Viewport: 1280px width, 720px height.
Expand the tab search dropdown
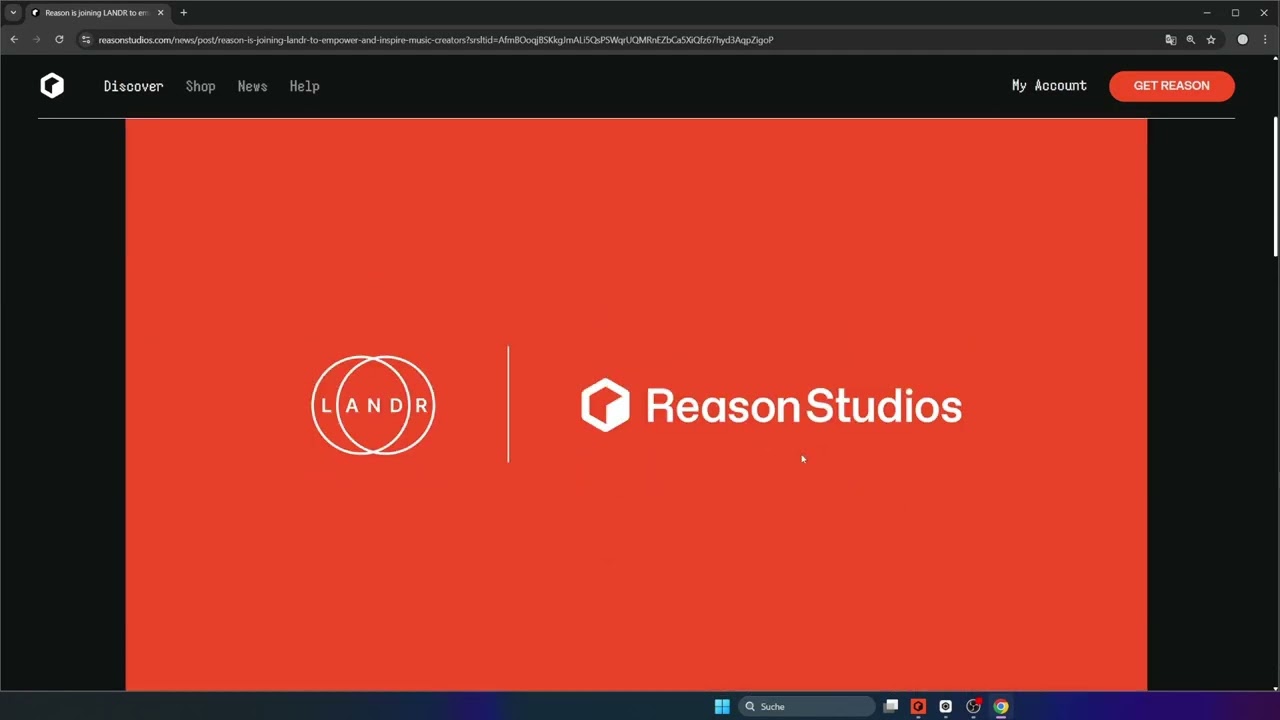pyautogui.click(x=13, y=13)
